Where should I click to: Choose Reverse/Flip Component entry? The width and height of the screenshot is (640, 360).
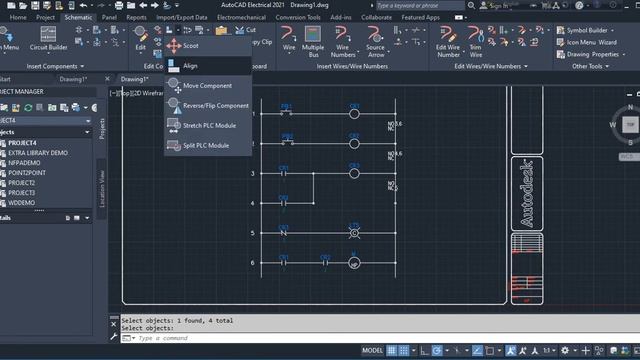(208, 106)
